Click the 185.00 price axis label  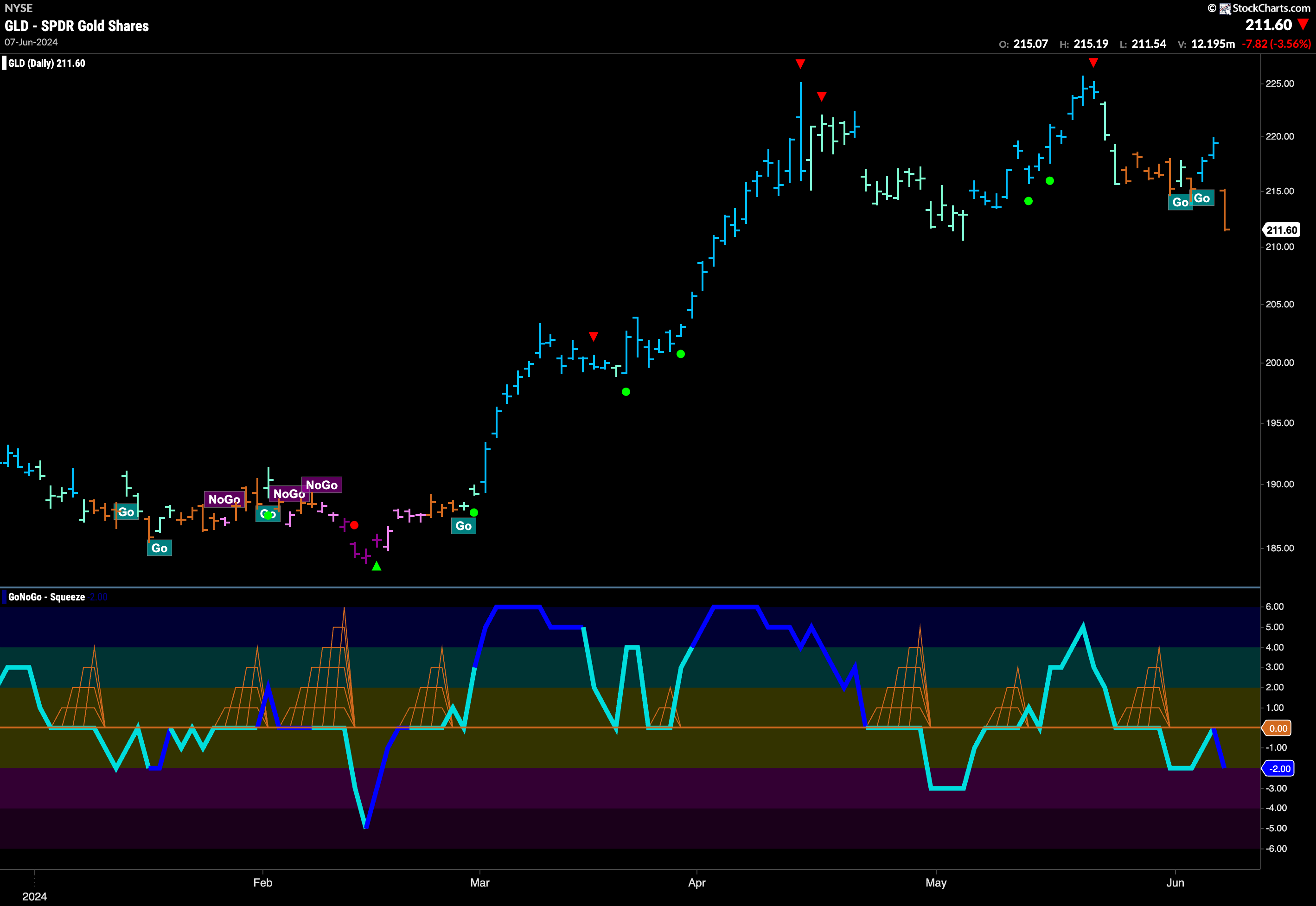1280,549
